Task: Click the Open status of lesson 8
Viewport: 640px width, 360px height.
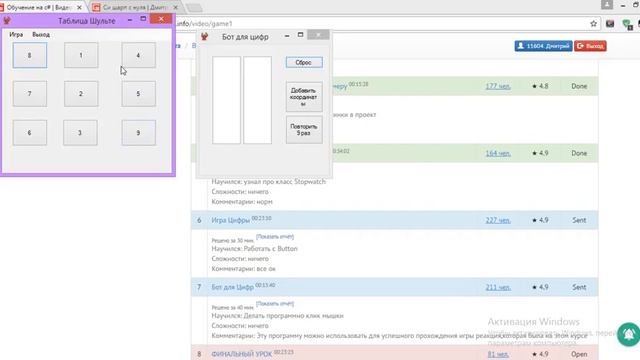Action: (579, 354)
